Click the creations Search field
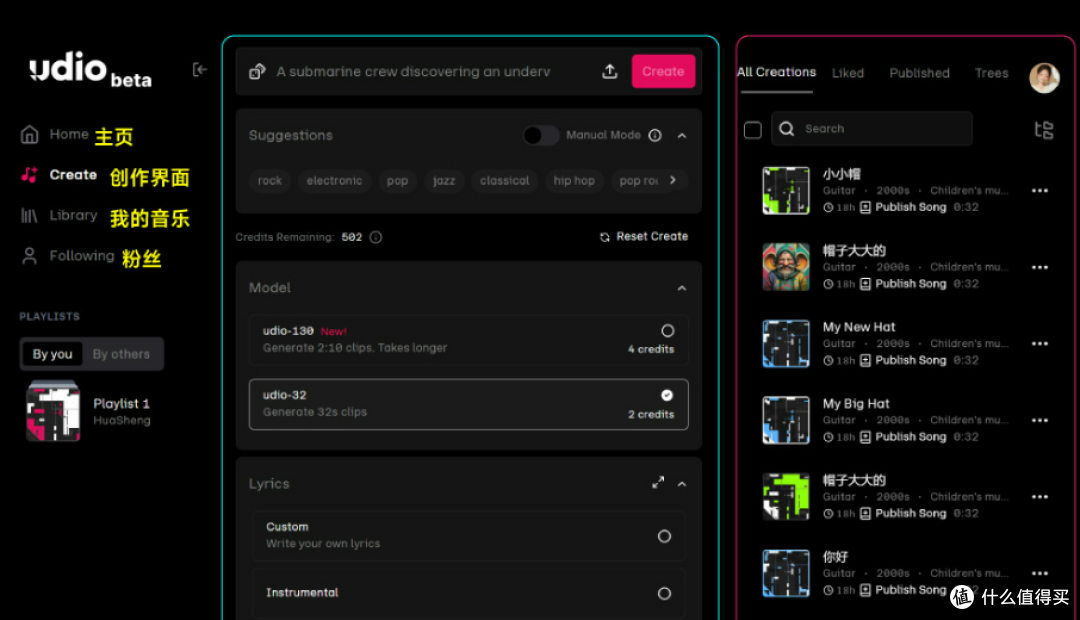1080x620 pixels. tap(872, 129)
